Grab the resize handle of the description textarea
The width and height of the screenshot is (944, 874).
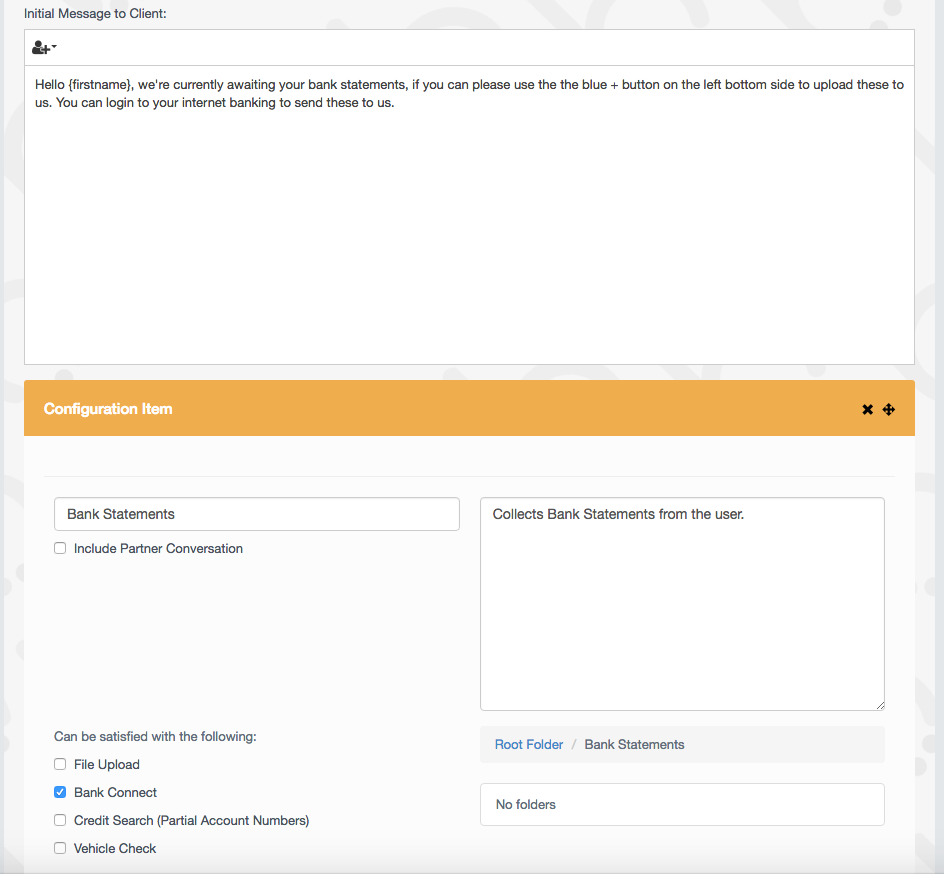point(879,705)
